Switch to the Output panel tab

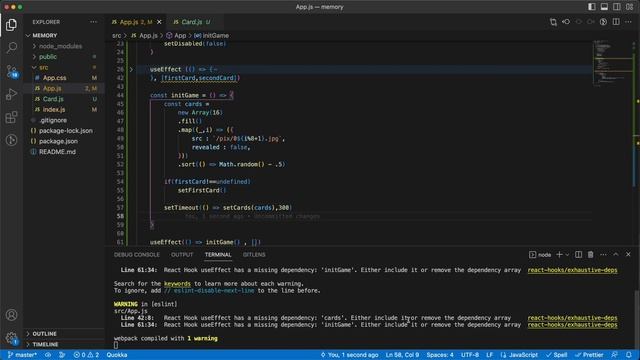click(182, 255)
